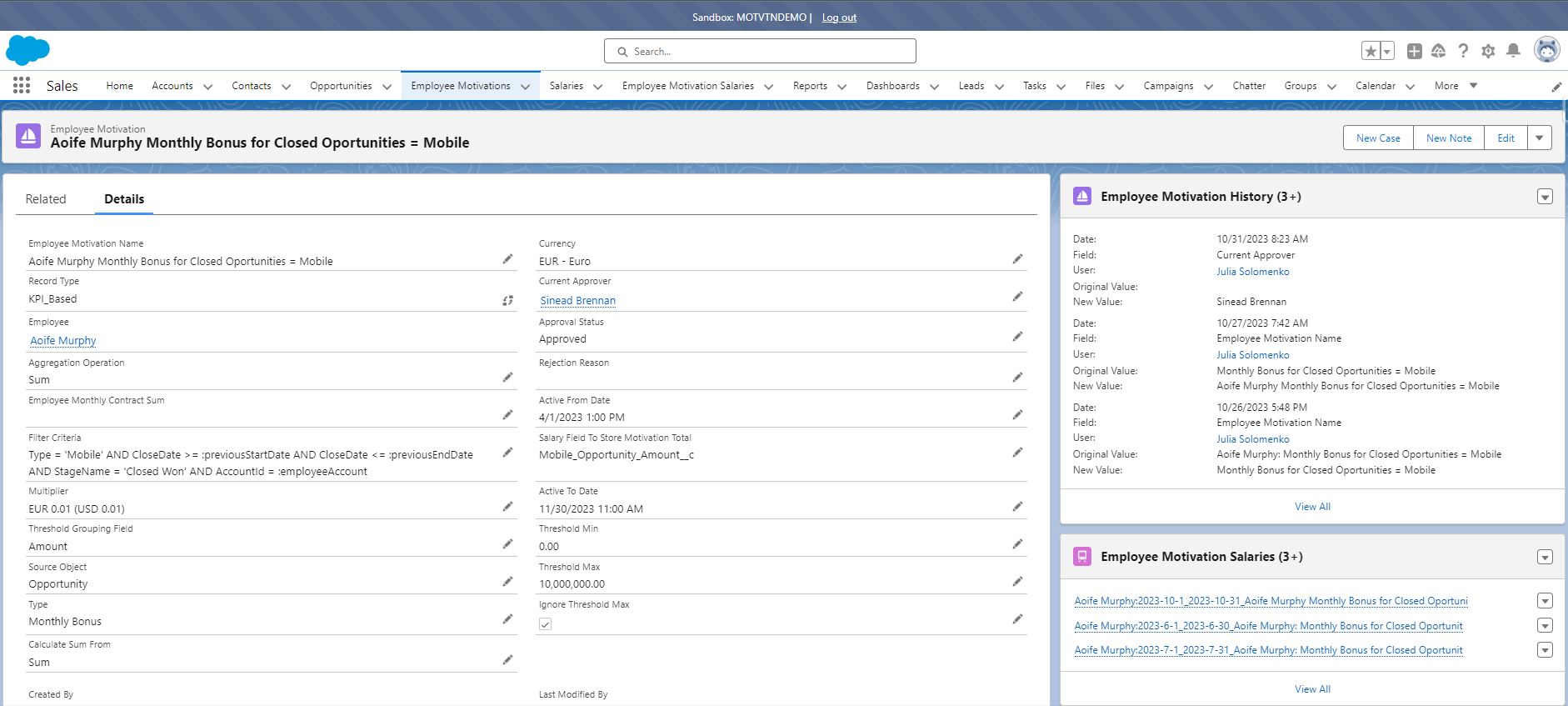Edit the Employee Motivation Name field
Viewport: 1568px width, 706px height.
click(507, 259)
